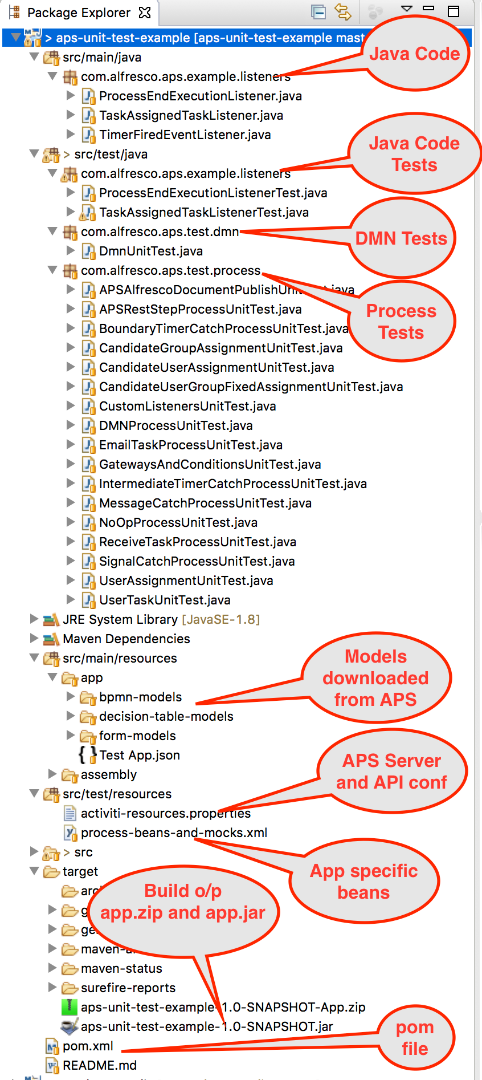This screenshot has width=482, height=1080.
Task: Click the src/main/java source folder icon
Action: pyautogui.click(x=51, y=57)
